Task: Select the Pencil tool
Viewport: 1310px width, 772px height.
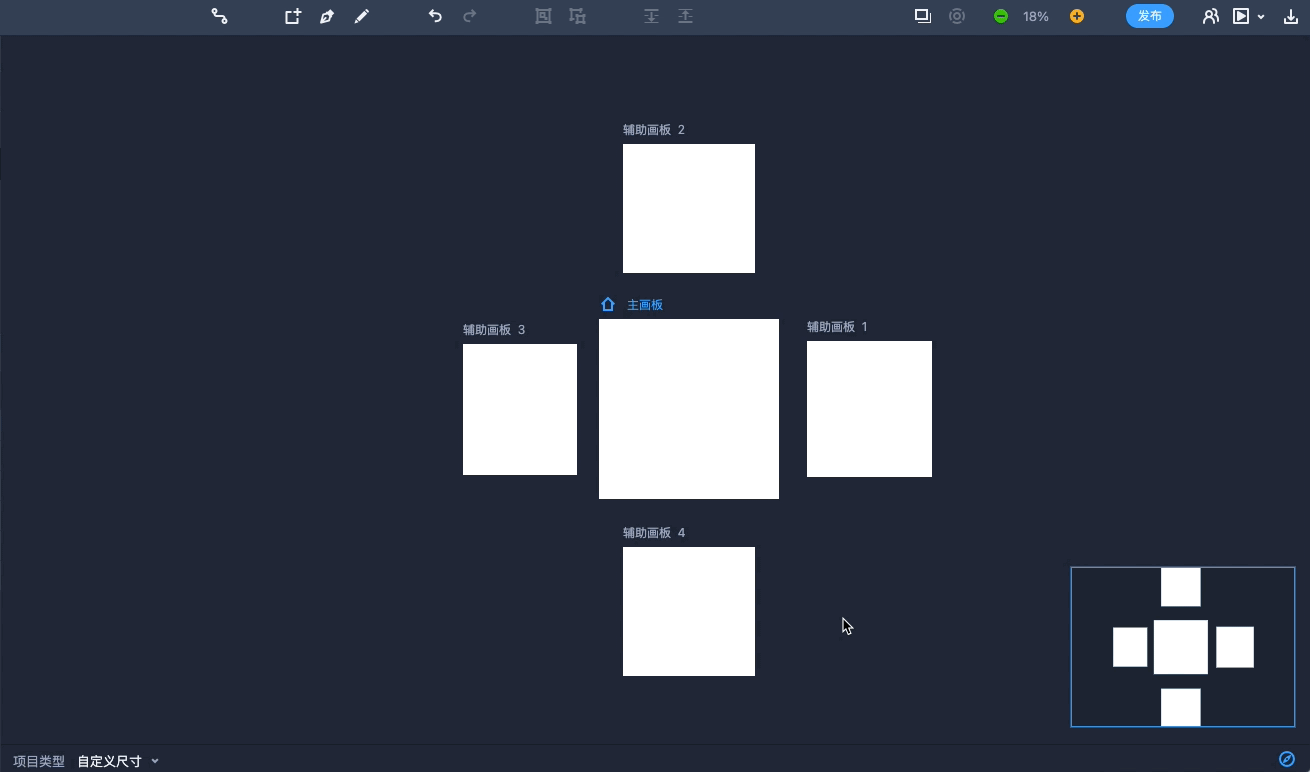Action: pos(362,16)
